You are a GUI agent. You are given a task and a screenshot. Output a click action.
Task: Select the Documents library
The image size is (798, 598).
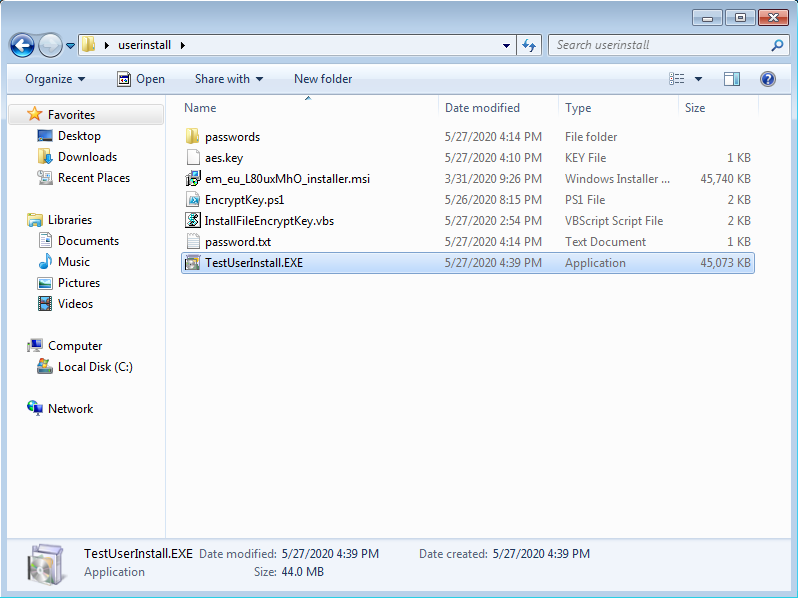pyautogui.click(x=88, y=241)
